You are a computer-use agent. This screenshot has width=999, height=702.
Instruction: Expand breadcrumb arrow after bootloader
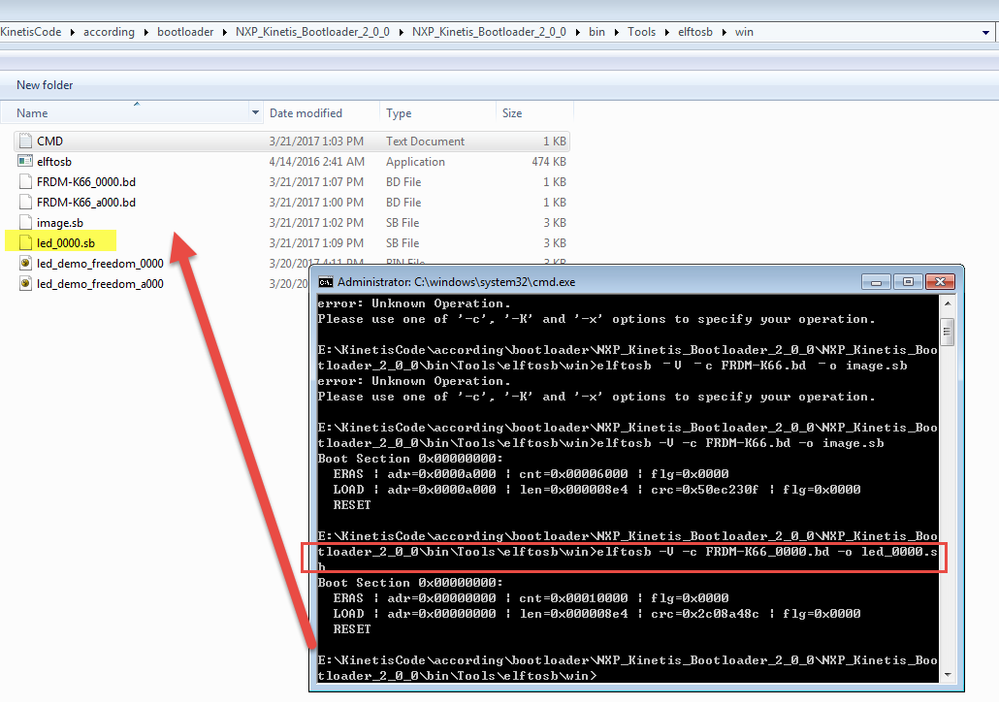point(225,32)
